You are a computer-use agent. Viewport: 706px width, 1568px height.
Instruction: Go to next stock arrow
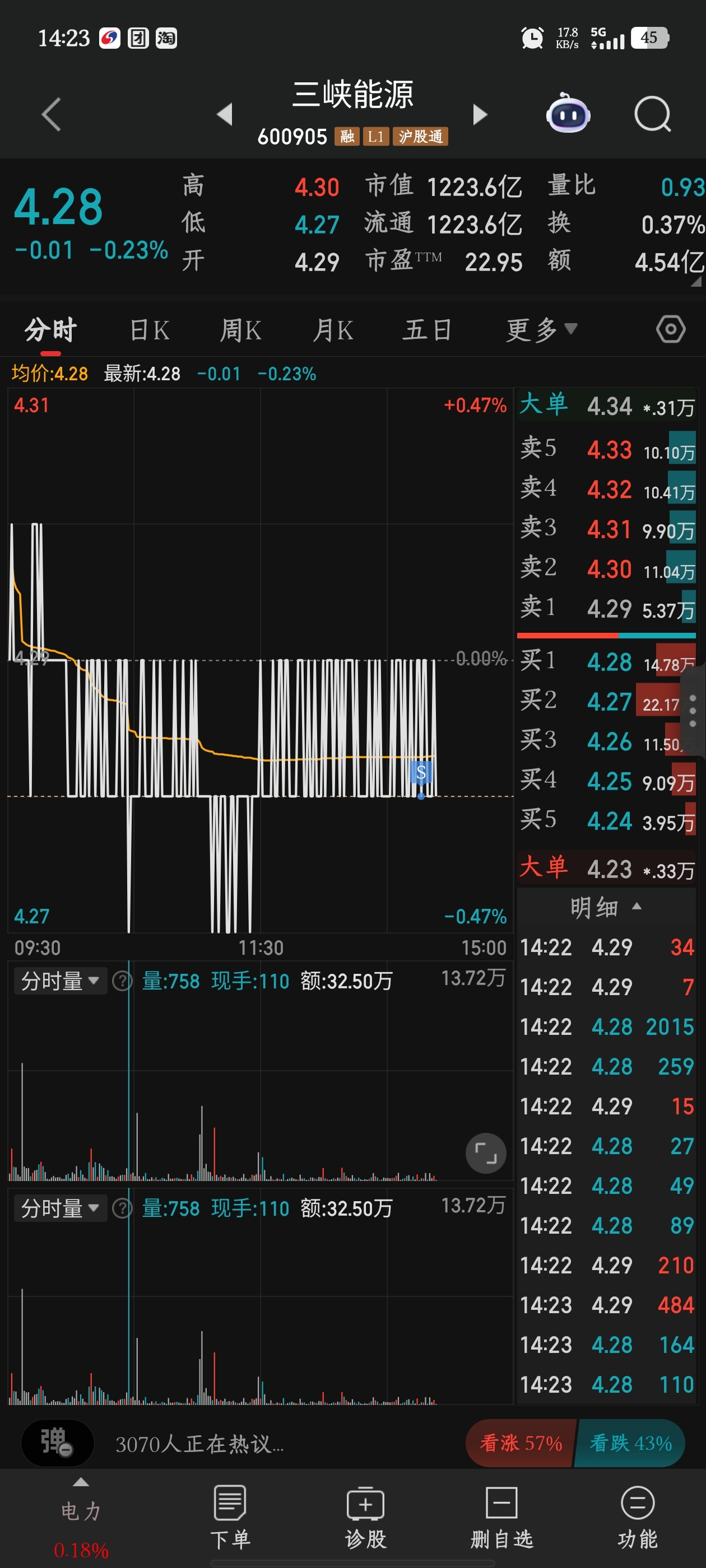[x=480, y=114]
